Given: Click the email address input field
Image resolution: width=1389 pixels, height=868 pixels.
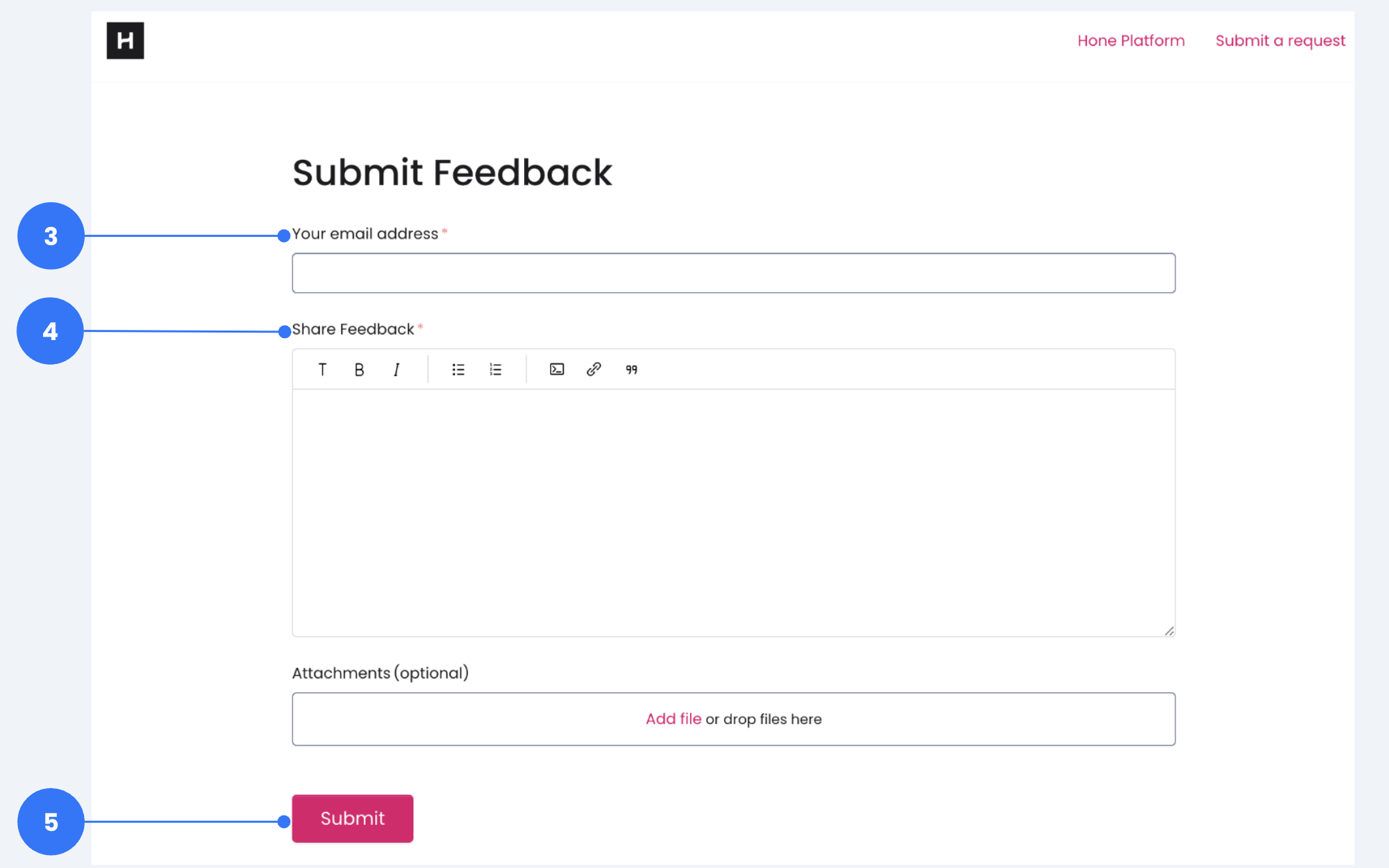Looking at the screenshot, I should click(733, 272).
